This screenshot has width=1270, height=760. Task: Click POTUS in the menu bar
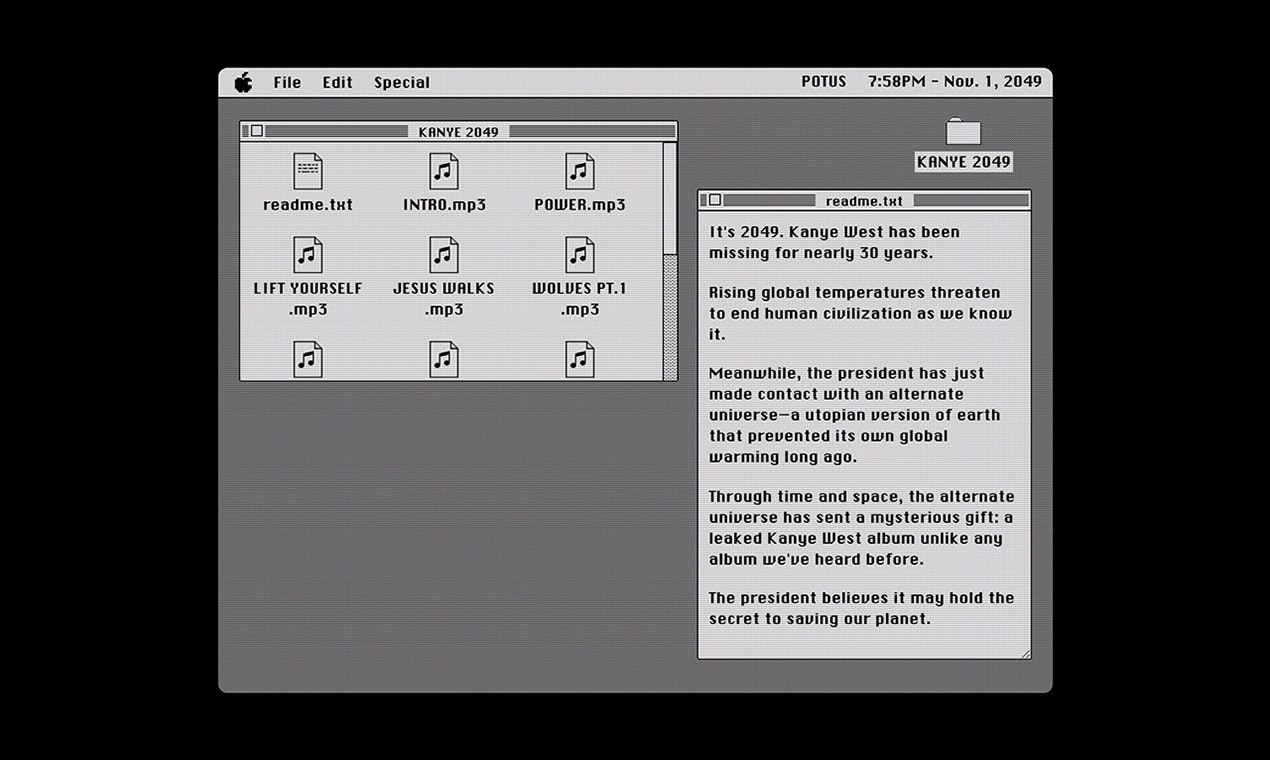pyautogui.click(x=824, y=82)
